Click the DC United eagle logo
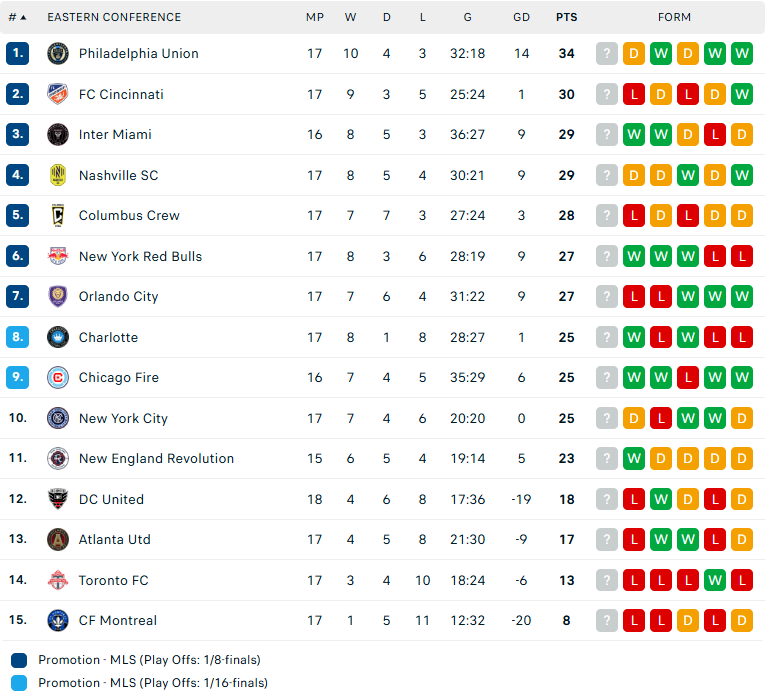The width and height of the screenshot is (765, 696). click(58, 499)
